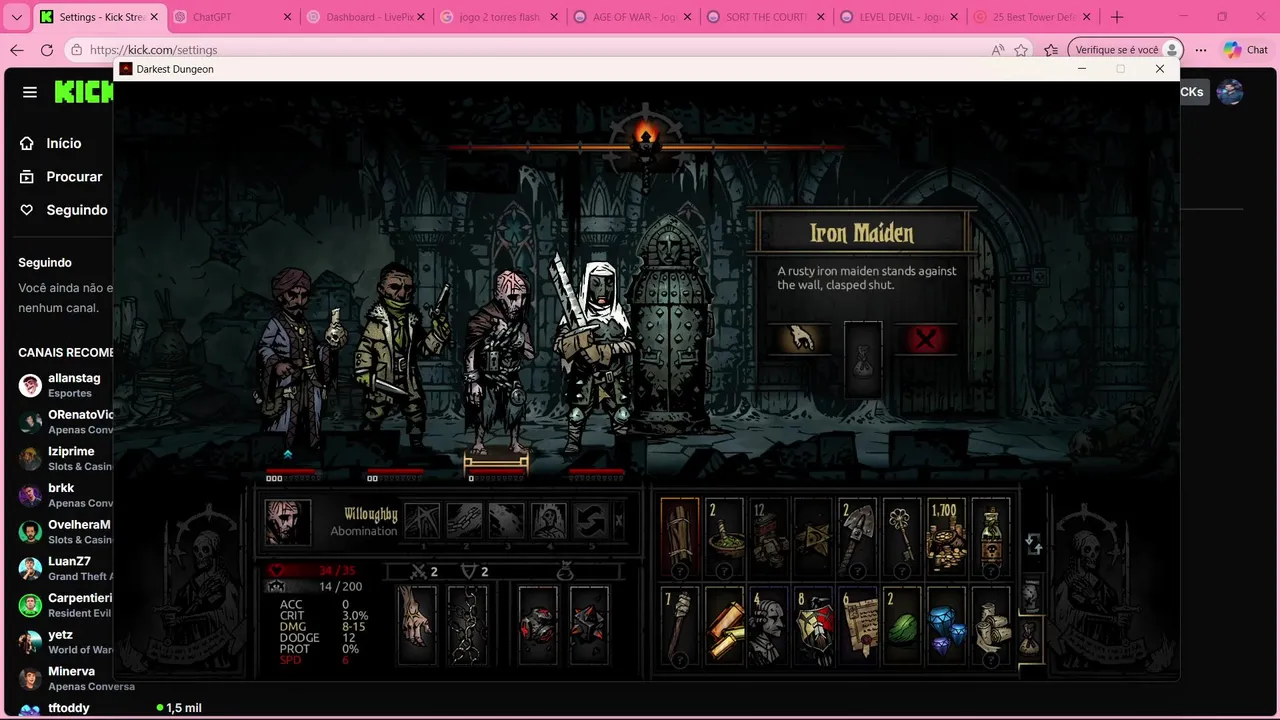Add this page to browser favorites
The width and height of the screenshot is (1280, 720).
(1021, 50)
